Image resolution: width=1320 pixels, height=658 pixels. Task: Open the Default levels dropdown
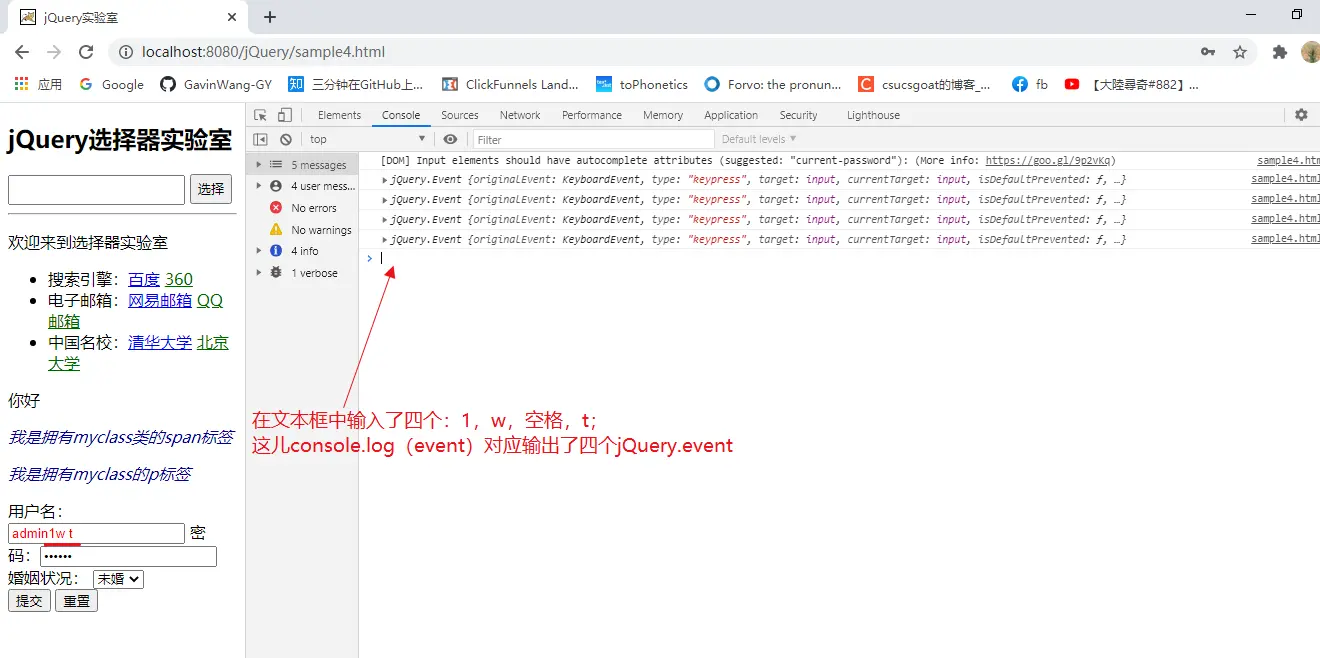point(759,140)
